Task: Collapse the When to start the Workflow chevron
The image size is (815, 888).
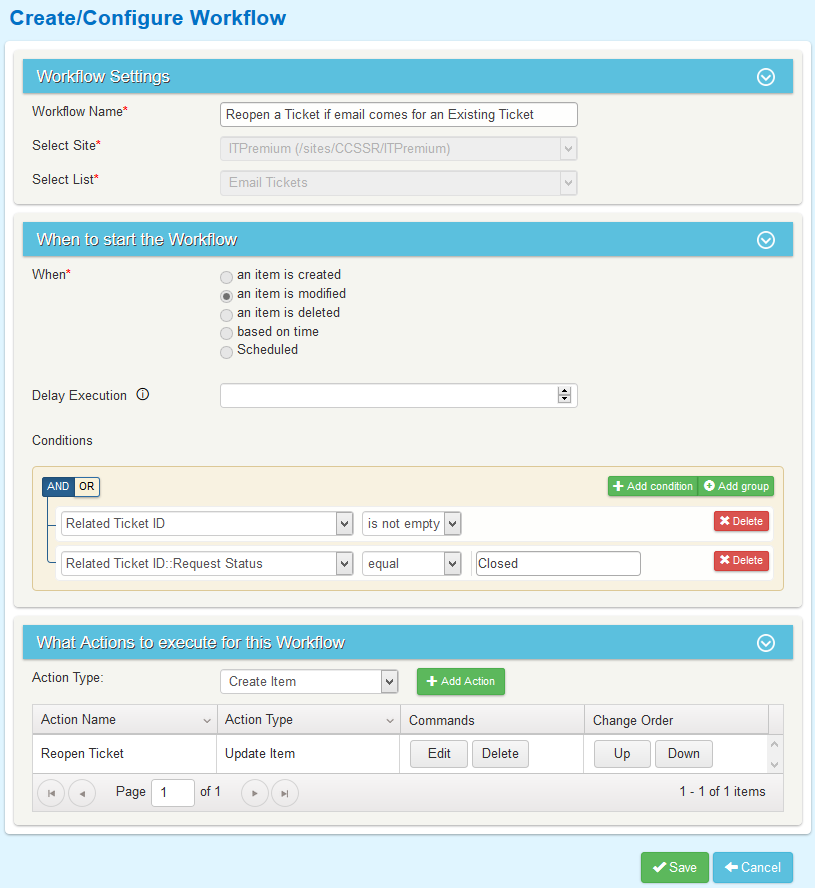Action: [x=766, y=240]
